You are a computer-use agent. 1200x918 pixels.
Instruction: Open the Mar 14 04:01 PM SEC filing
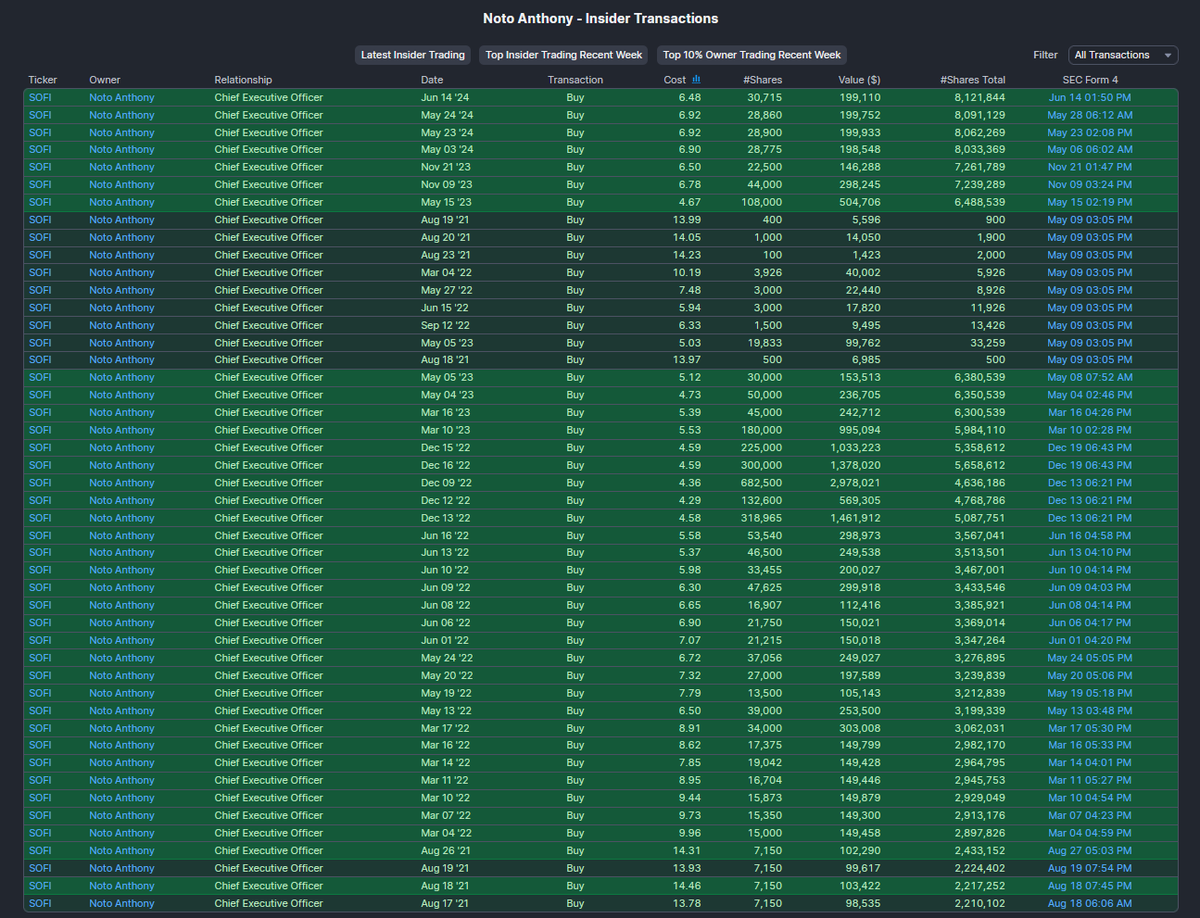pos(1090,763)
